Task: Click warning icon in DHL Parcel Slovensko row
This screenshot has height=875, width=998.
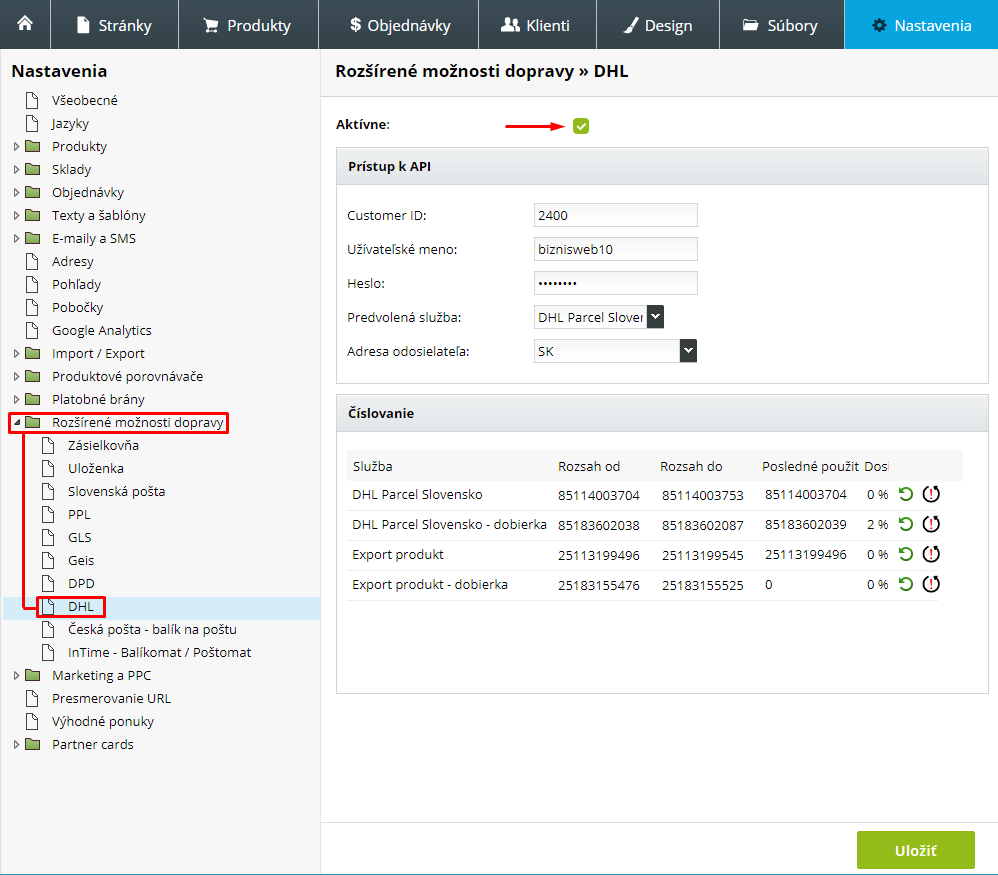Action: point(931,494)
